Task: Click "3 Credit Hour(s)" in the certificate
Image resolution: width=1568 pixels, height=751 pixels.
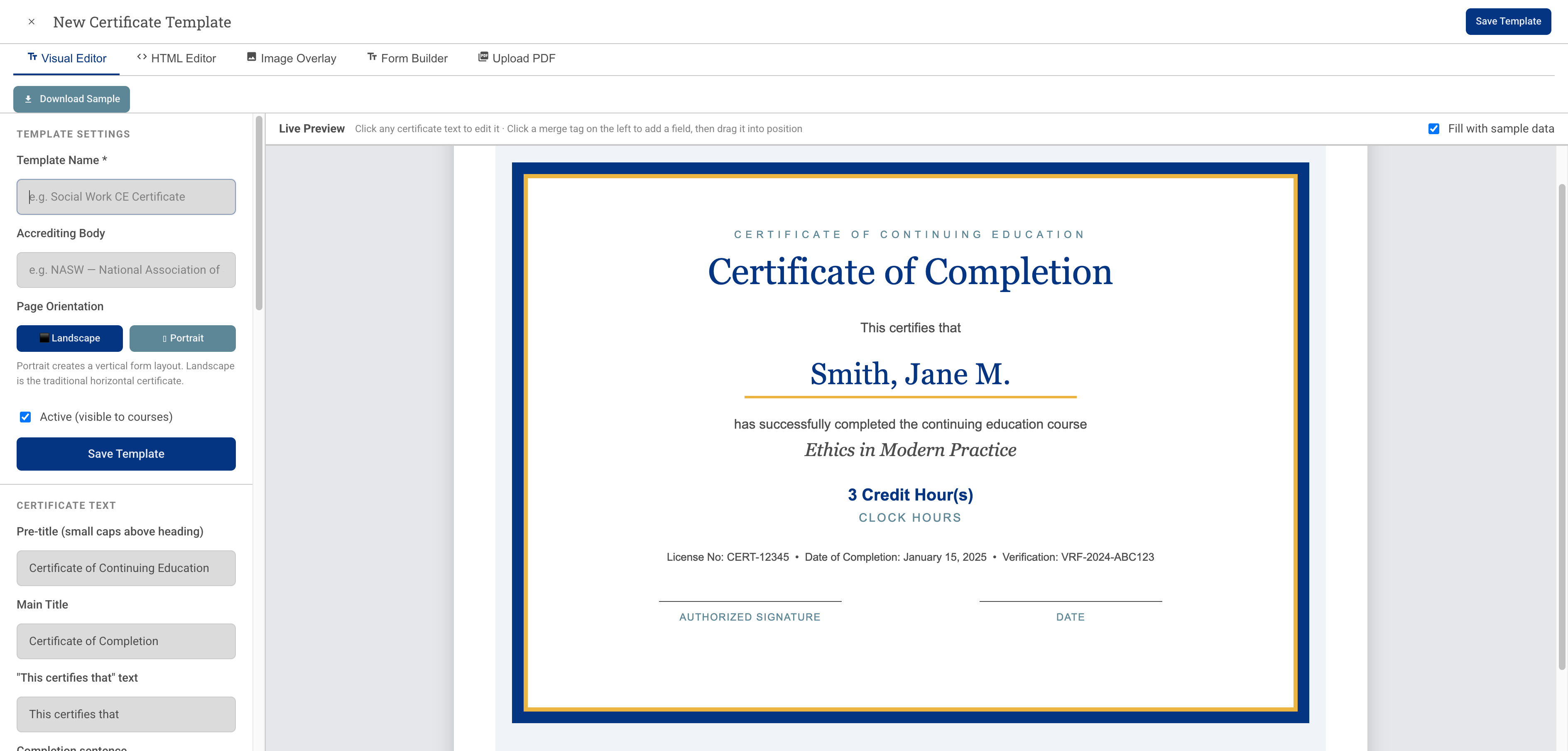Action: click(910, 495)
